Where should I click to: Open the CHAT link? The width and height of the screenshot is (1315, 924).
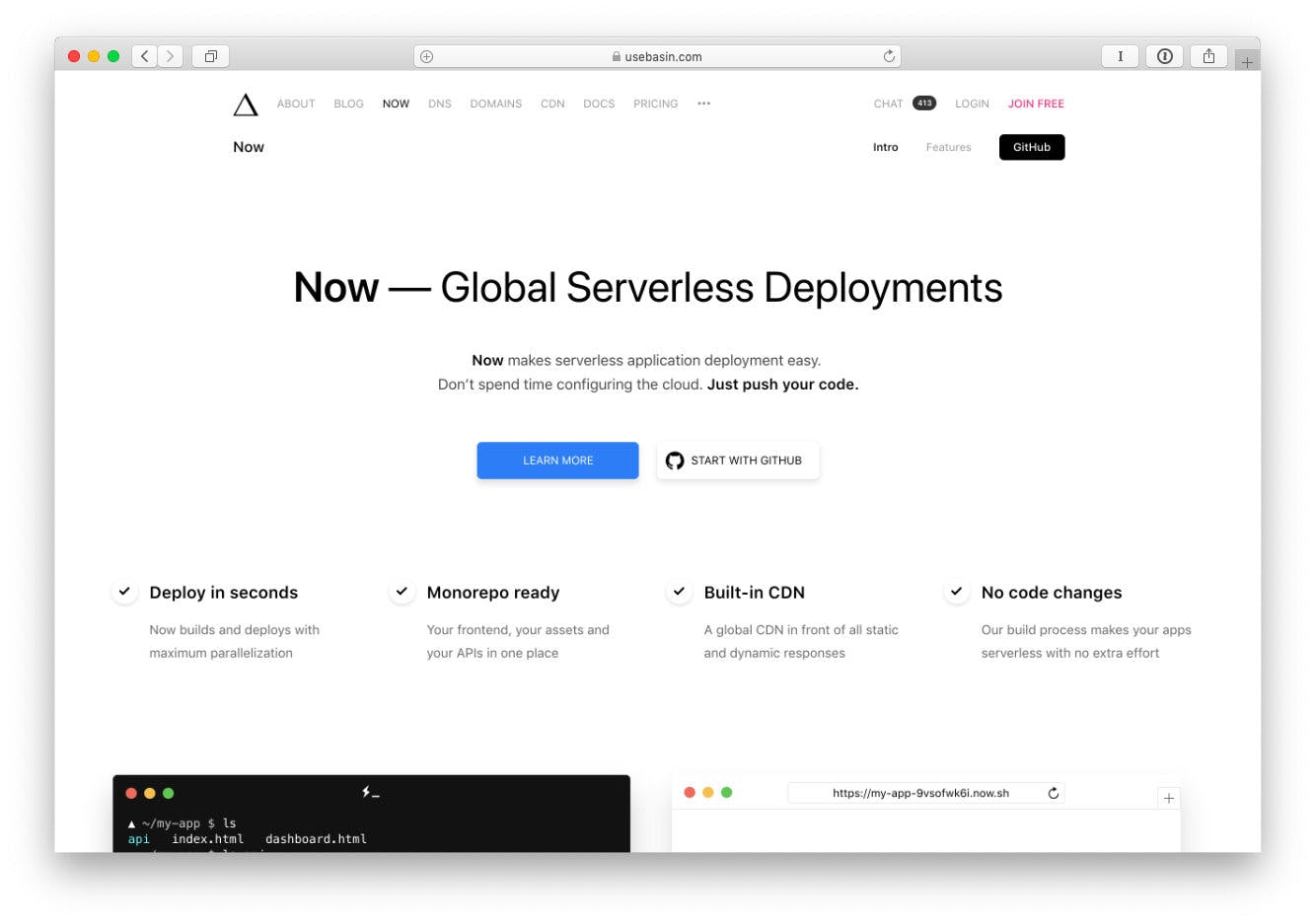point(888,104)
